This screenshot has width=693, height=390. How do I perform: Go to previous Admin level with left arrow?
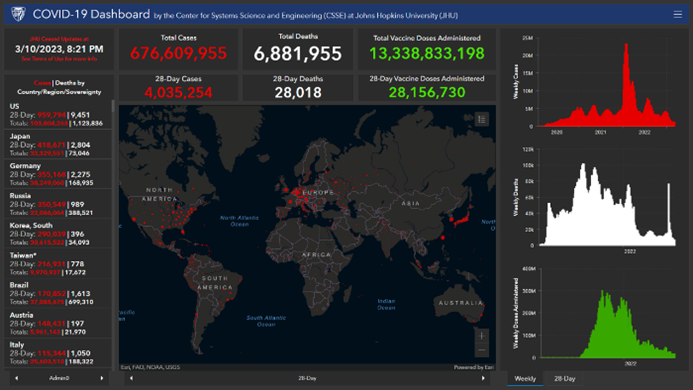pyautogui.click(x=17, y=378)
